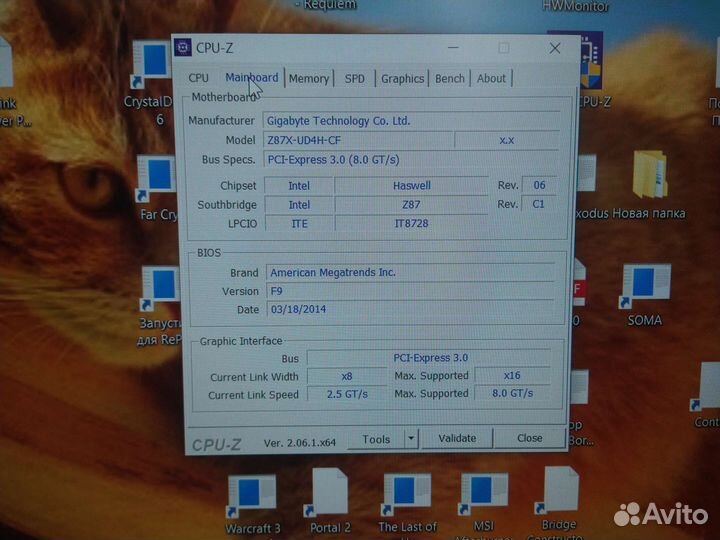The width and height of the screenshot is (720, 540).
Task: Expand the Tools dropdown arrow
Action: (x=411, y=439)
